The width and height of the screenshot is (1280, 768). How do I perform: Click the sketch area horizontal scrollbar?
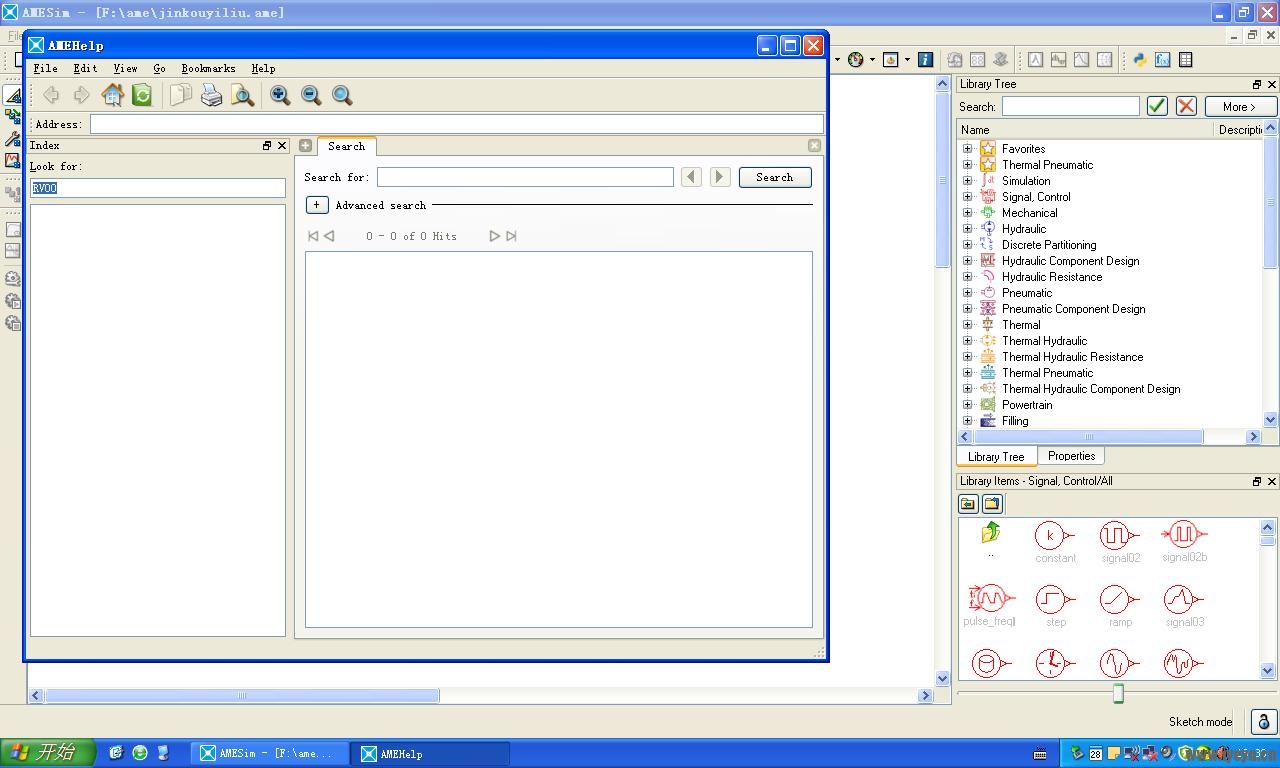click(241, 695)
